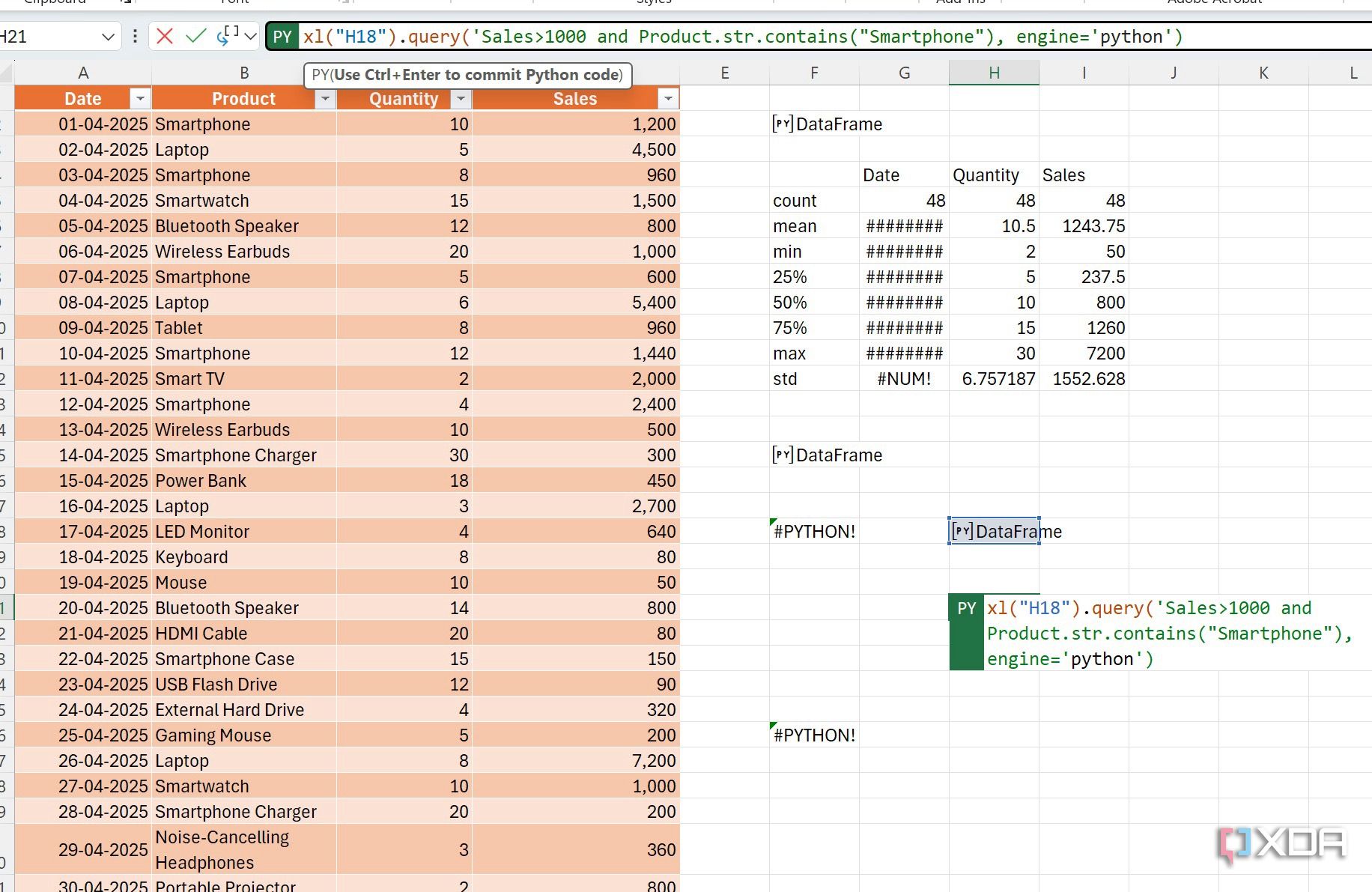Expand the Python output type dropdown arrow
Screen dimensions: 1372x892
[x=251, y=36]
